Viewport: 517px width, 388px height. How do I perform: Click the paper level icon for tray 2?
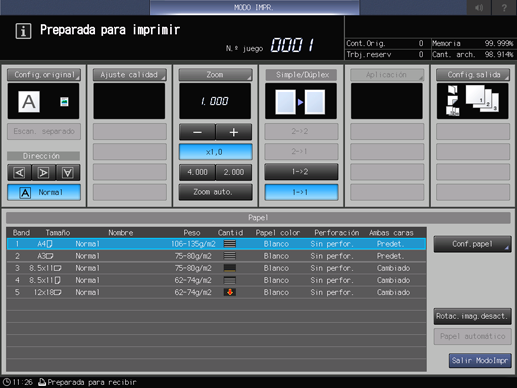230,256
